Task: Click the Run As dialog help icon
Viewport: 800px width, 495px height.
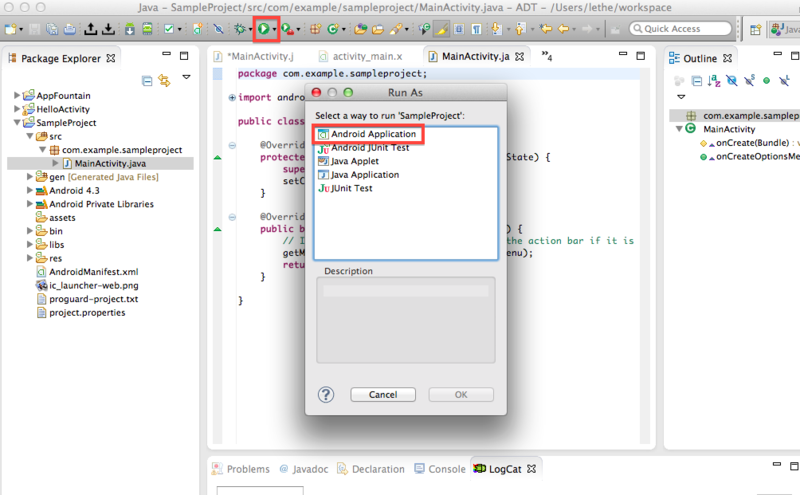Action: (x=326, y=394)
